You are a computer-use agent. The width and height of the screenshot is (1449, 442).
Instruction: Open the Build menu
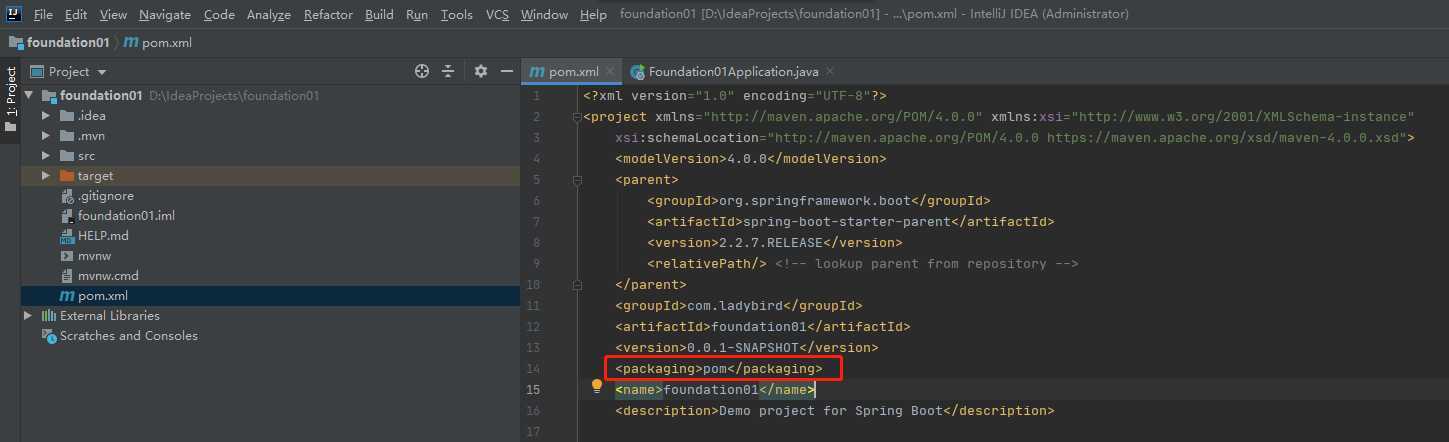pos(379,15)
